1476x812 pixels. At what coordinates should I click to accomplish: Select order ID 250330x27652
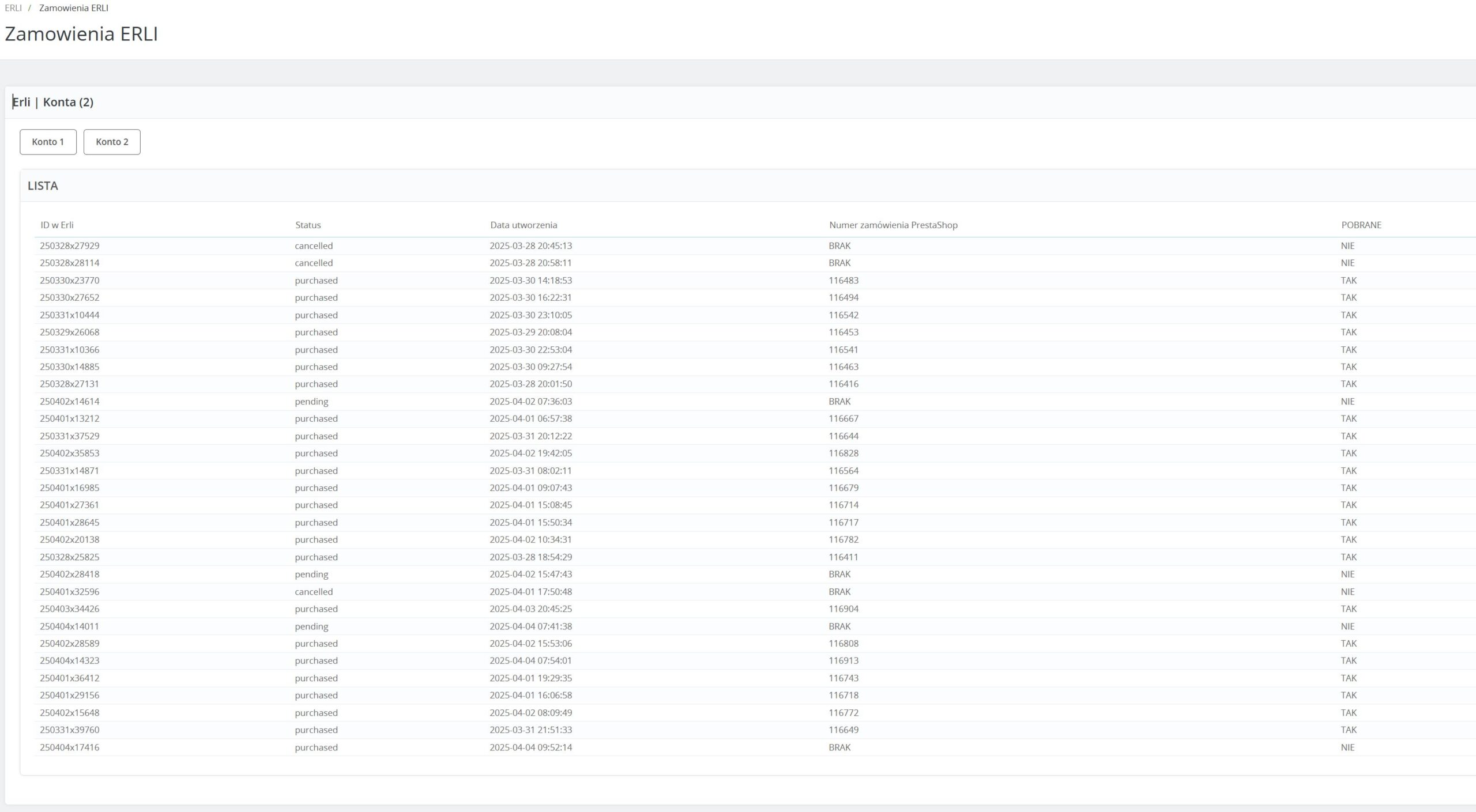[70, 297]
